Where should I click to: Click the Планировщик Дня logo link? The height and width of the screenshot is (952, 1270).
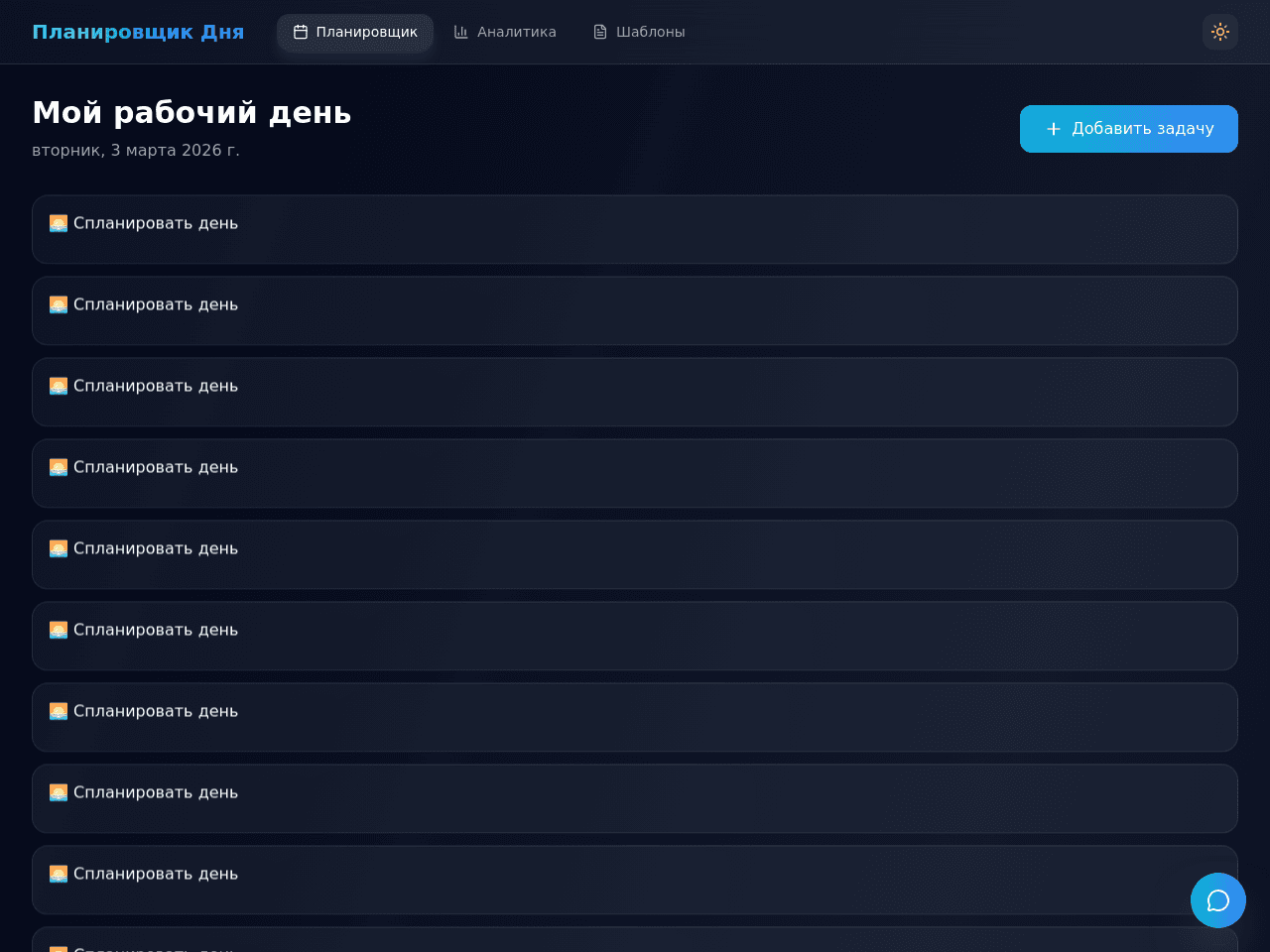pyautogui.click(x=138, y=32)
